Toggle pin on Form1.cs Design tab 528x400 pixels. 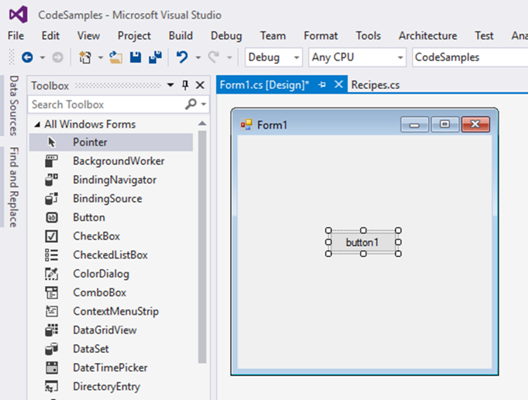322,85
